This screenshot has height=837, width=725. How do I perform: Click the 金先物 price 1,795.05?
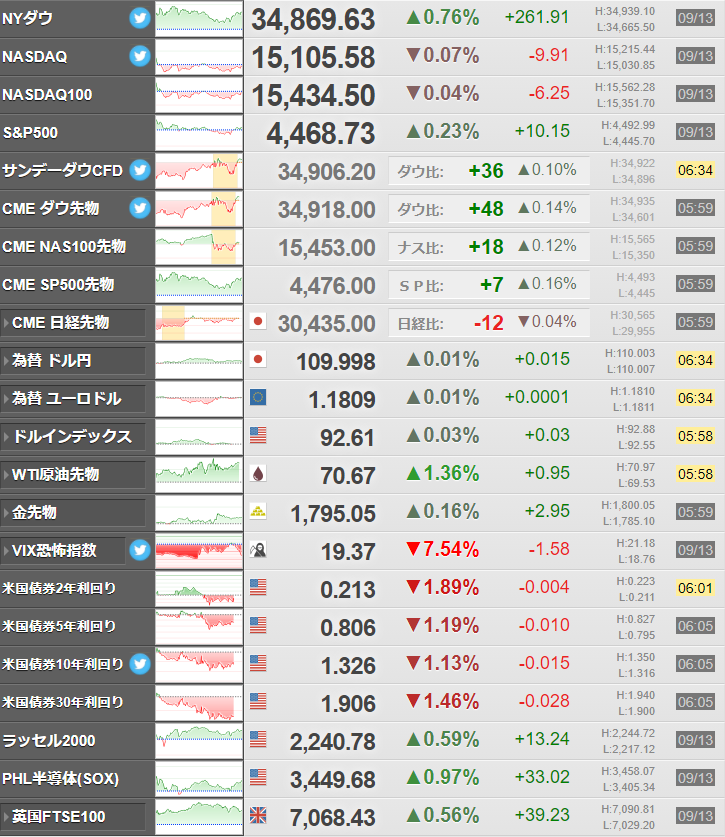[333, 514]
